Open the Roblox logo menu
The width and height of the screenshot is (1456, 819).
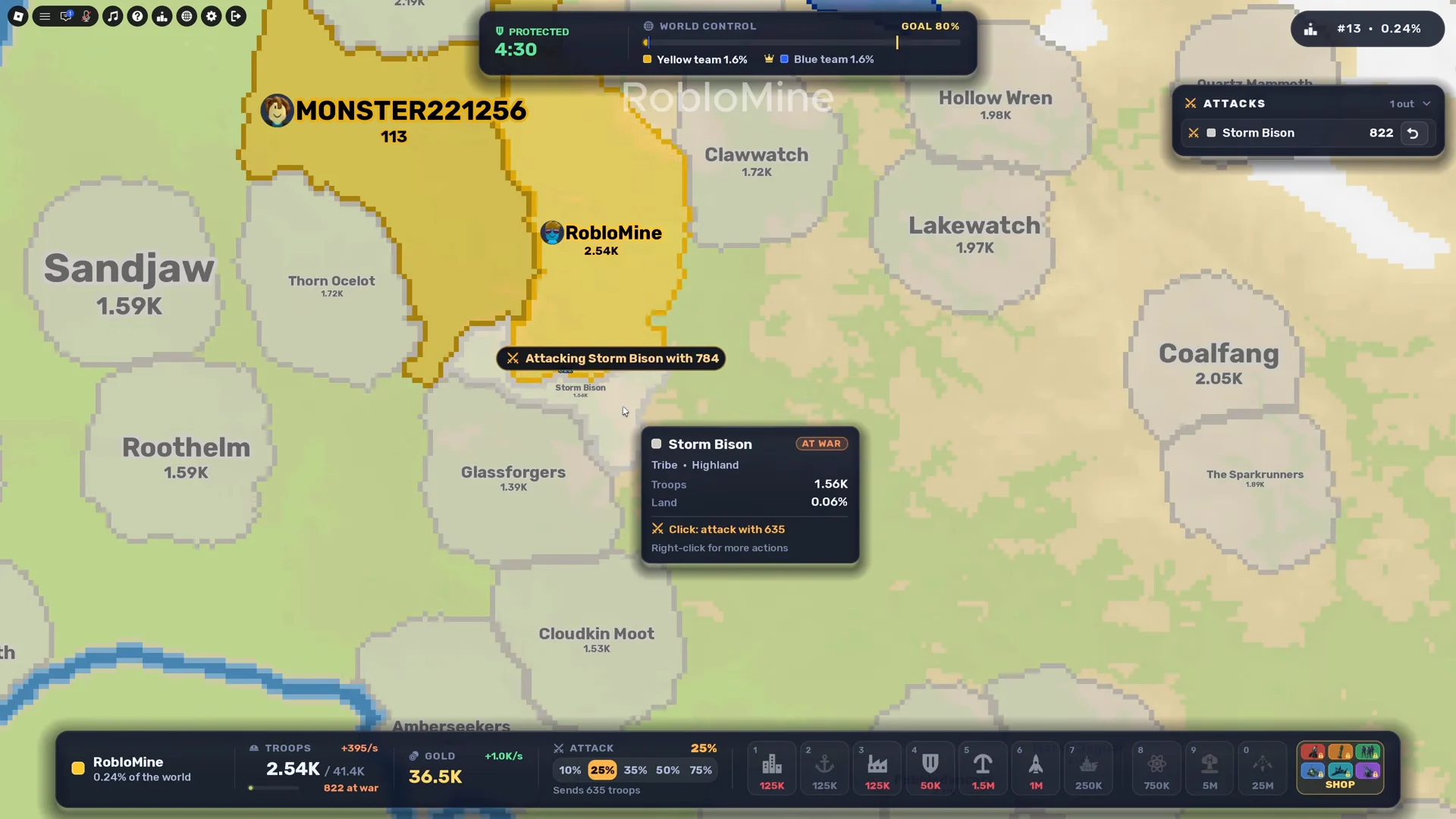(18, 16)
